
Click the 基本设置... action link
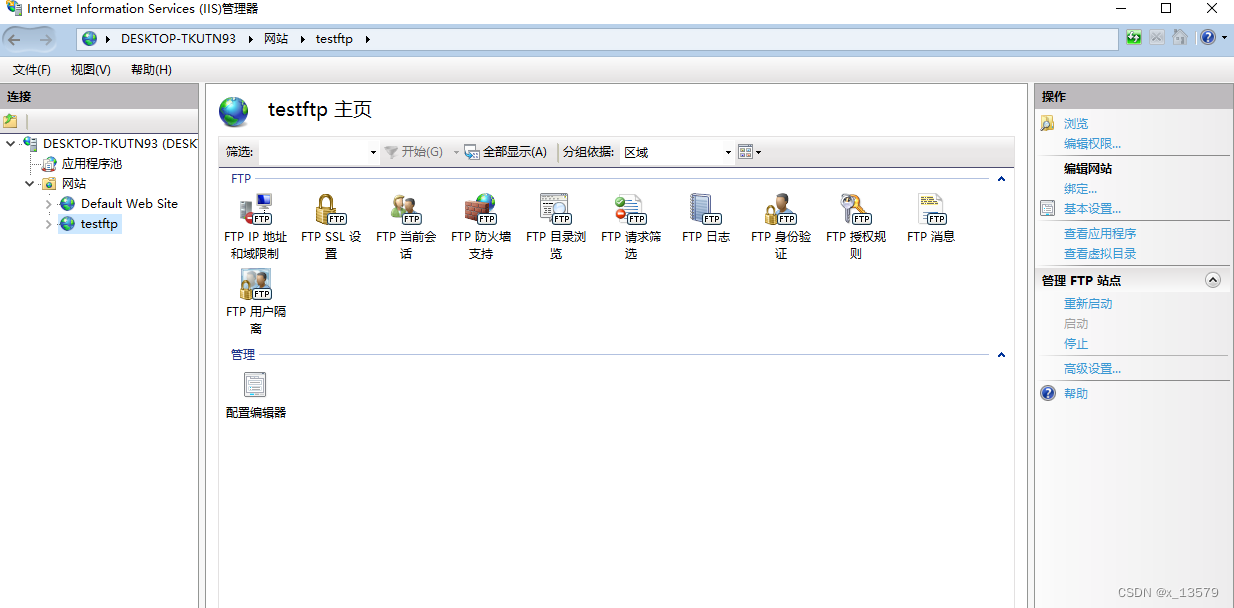(x=1093, y=209)
